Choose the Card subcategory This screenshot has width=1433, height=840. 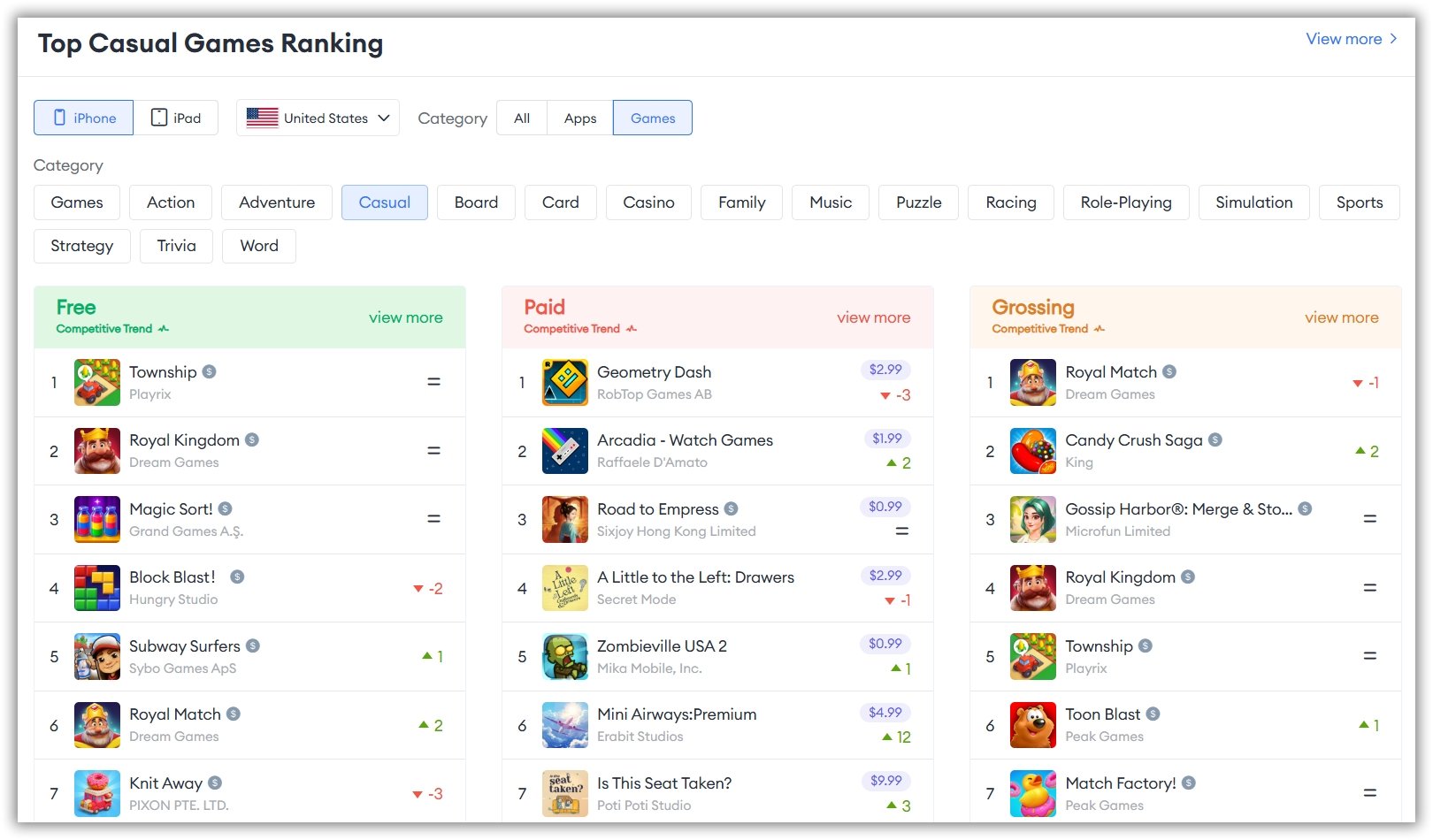561,202
